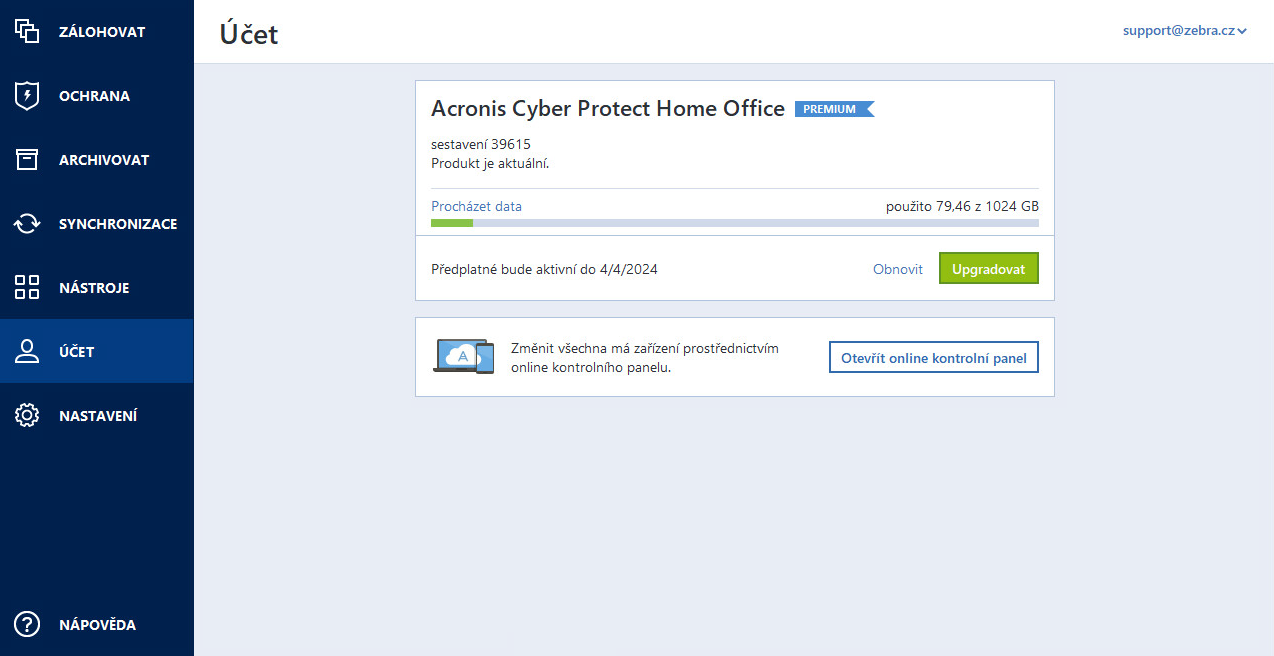The image size is (1274, 656).
Task: Open the NÁPOVĚDA help label
Action: (97, 625)
